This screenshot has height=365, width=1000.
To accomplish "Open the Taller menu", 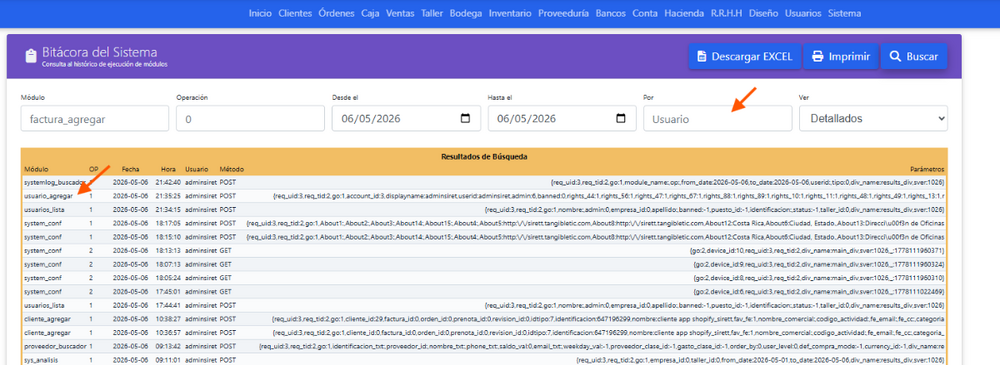I will pyautogui.click(x=432, y=13).
